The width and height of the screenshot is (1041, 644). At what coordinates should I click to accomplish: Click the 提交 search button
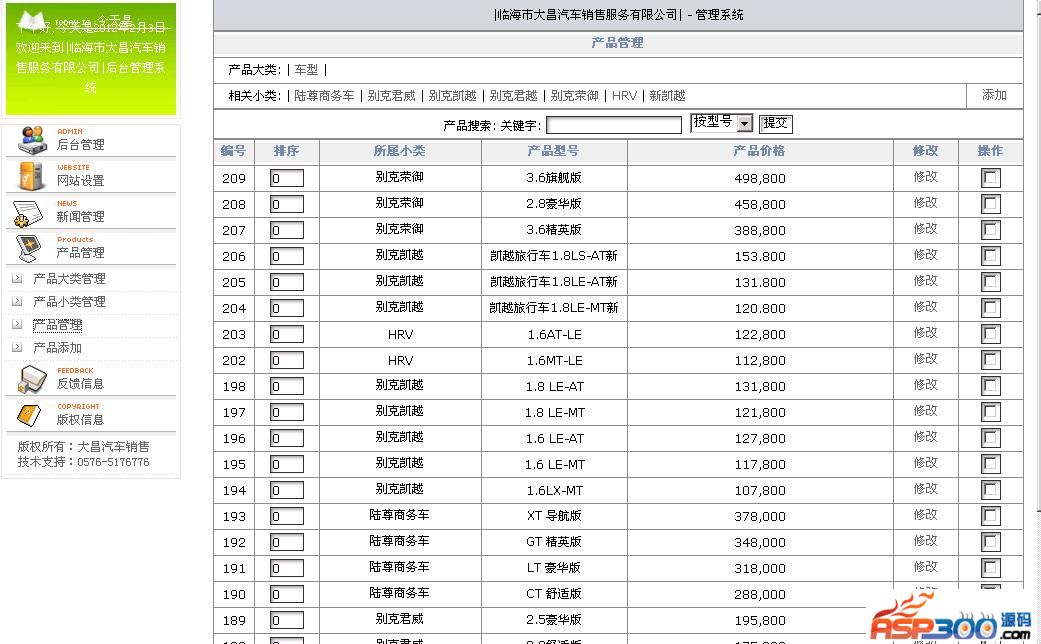pyautogui.click(x=775, y=123)
